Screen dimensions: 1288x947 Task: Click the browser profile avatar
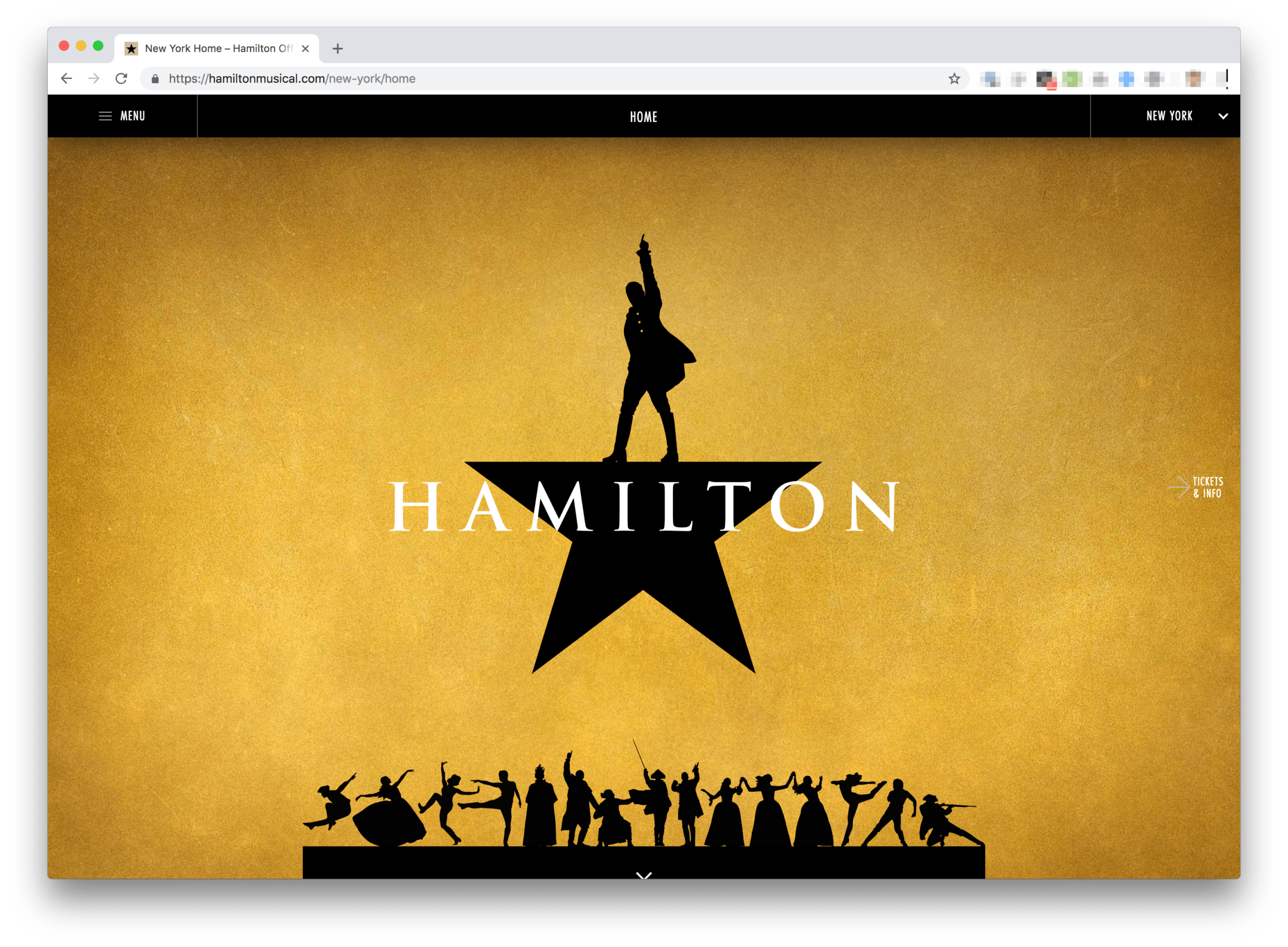(x=1194, y=78)
